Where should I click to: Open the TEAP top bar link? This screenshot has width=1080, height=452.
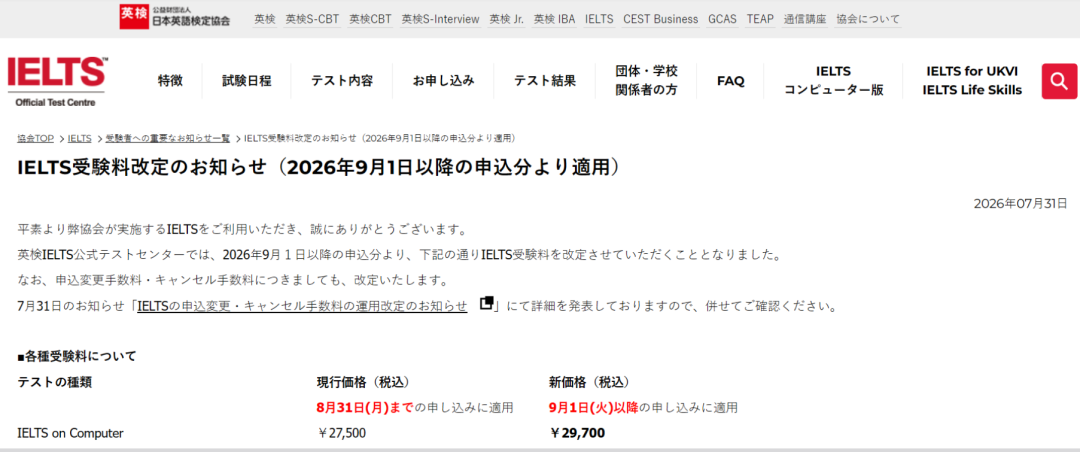(760, 19)
